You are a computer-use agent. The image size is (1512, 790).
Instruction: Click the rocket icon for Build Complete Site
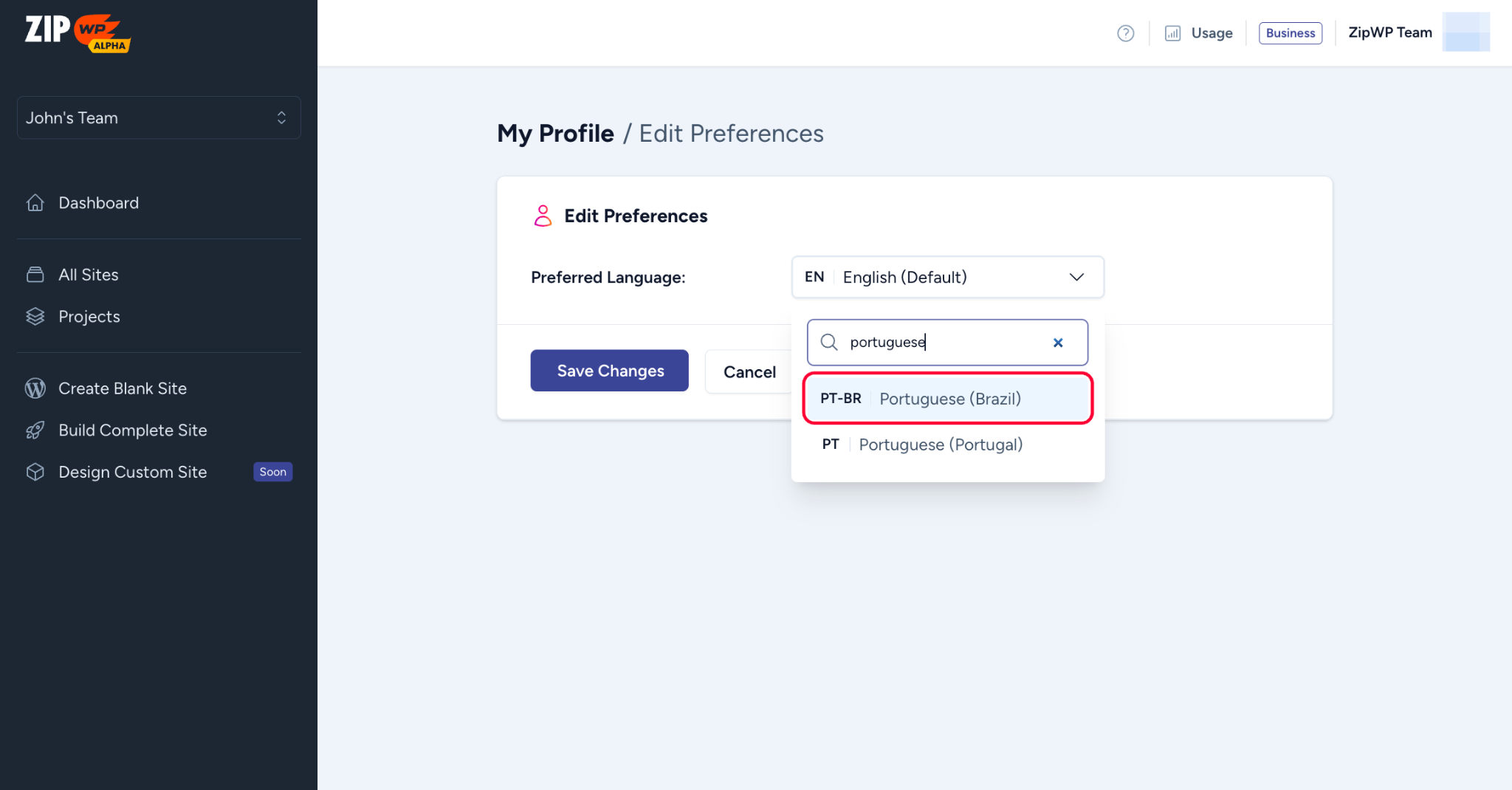[x=35, y=430]
